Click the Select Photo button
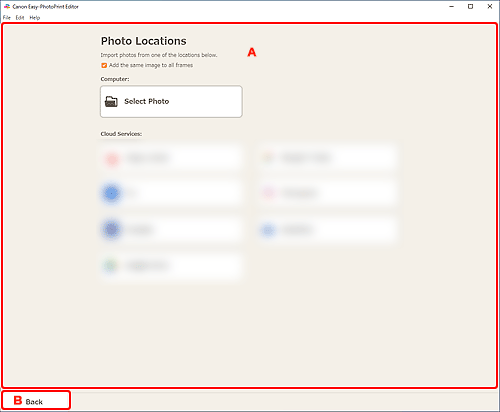Image resolution: width=500 pixels, height=412 pixels. pos(171,101)
